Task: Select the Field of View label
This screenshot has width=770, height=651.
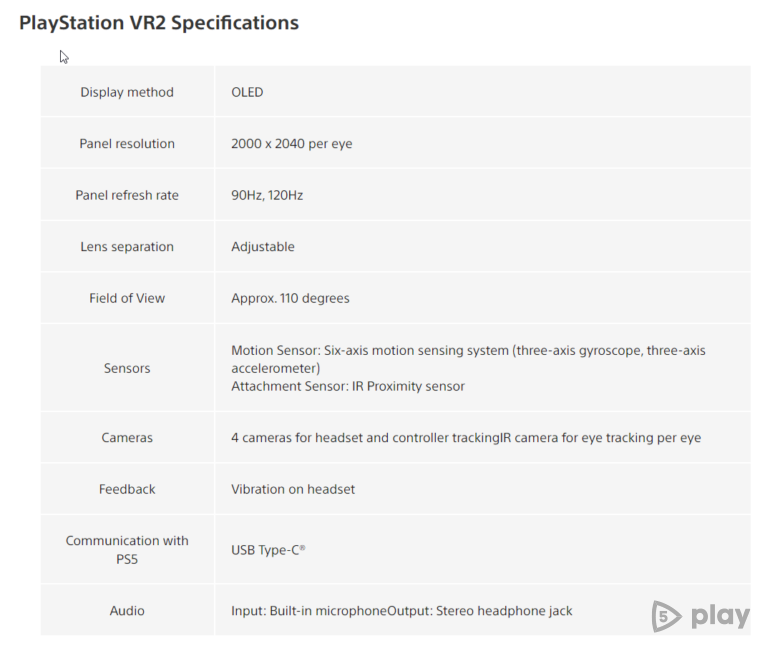Action: 127,298
